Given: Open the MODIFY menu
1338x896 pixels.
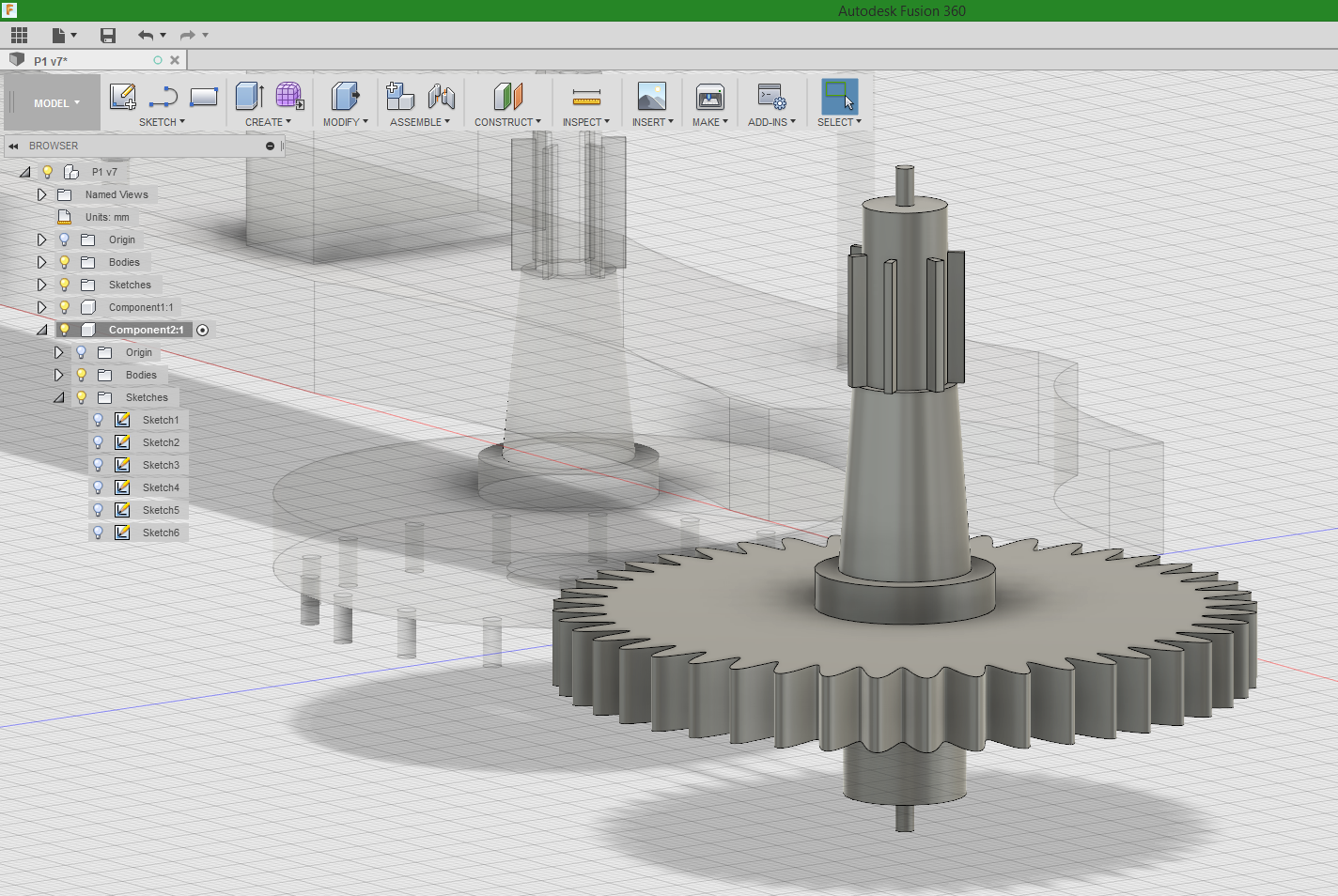Looking at the screenshot, I should (x=345, y=122).
